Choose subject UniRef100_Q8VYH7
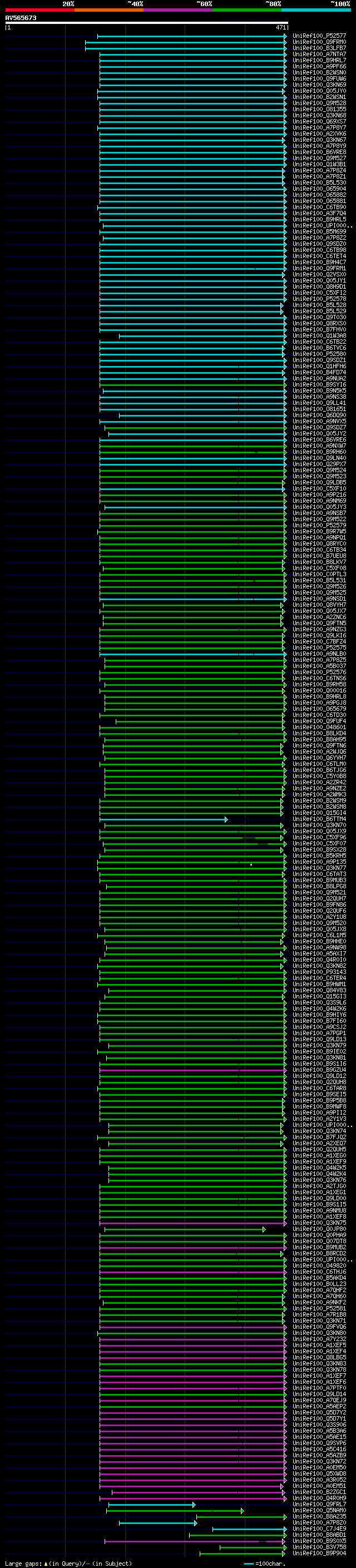The width and height of the screenshot is (356, 1568). 319,605
